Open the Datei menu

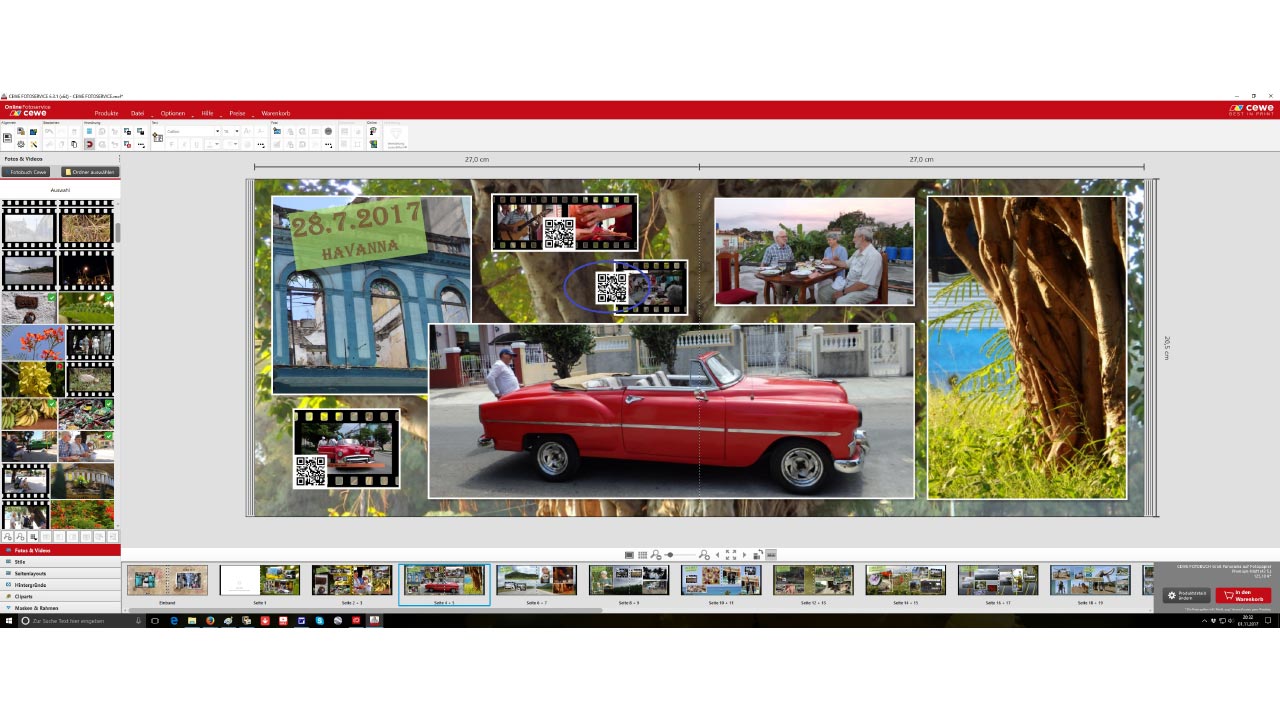click(x=137, y=114)
